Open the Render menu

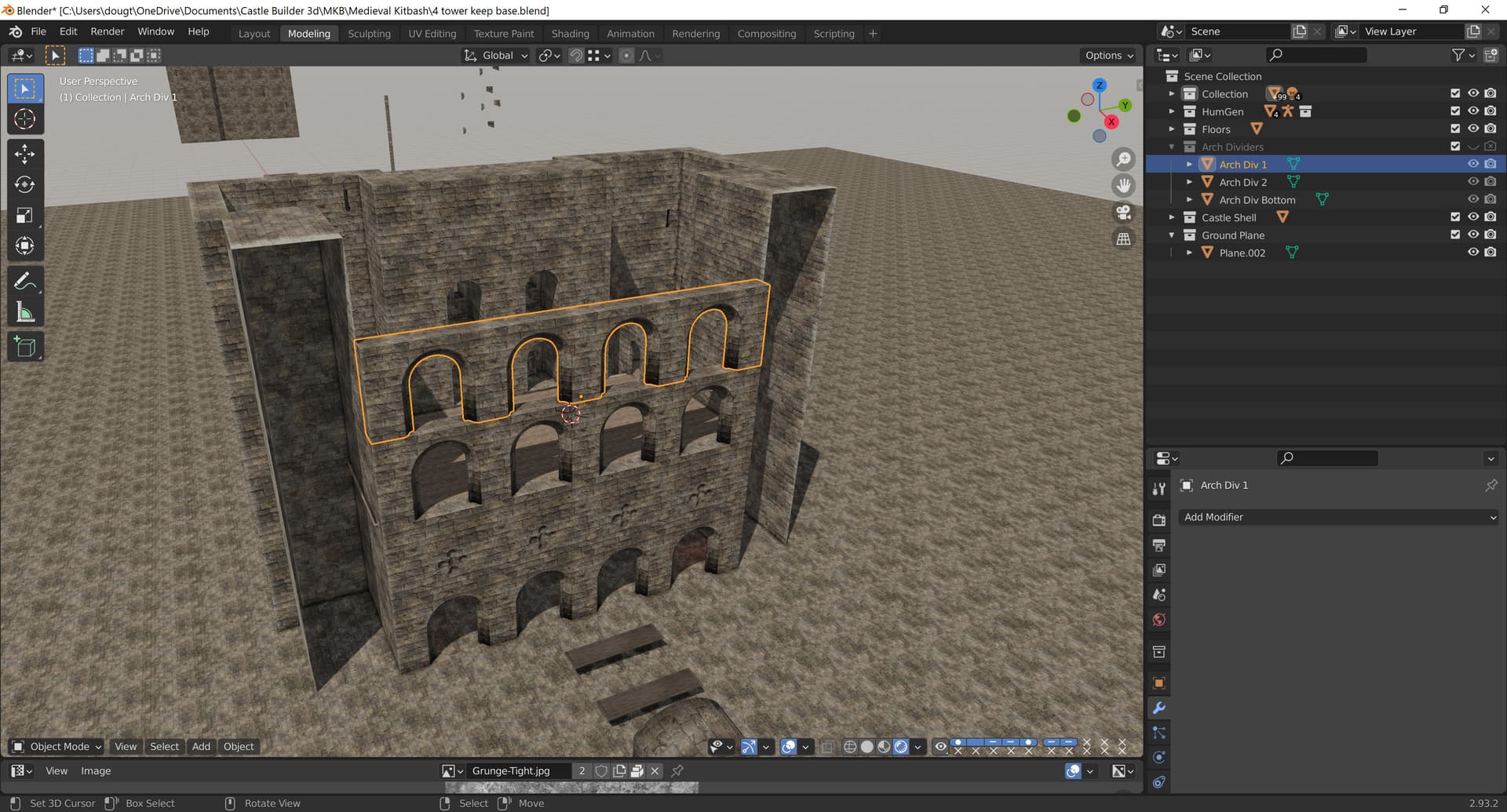click(108, 31)
